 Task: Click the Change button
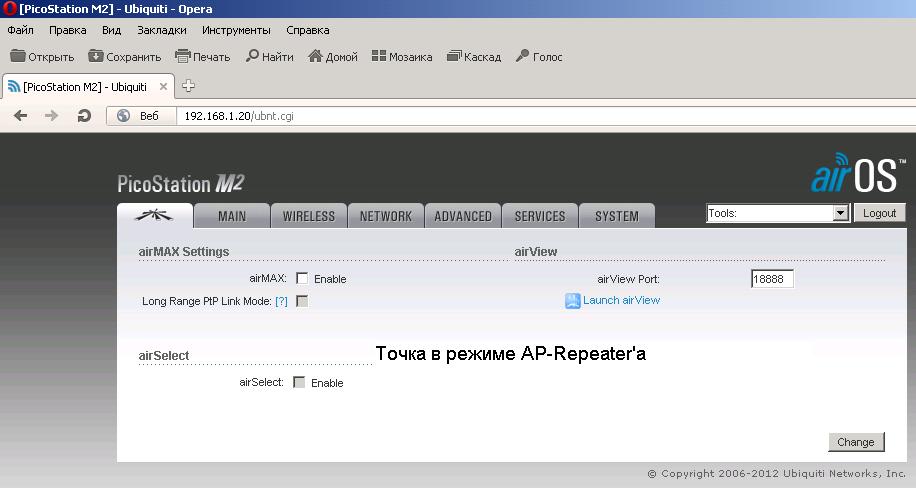(x=856, y=442)
